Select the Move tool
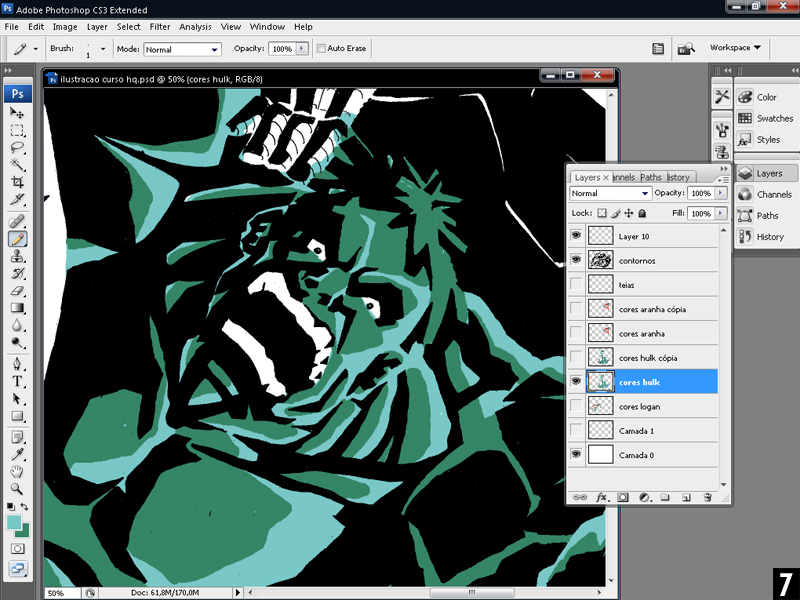The height and width of the screenshot is (600, 800). (17, 114)
